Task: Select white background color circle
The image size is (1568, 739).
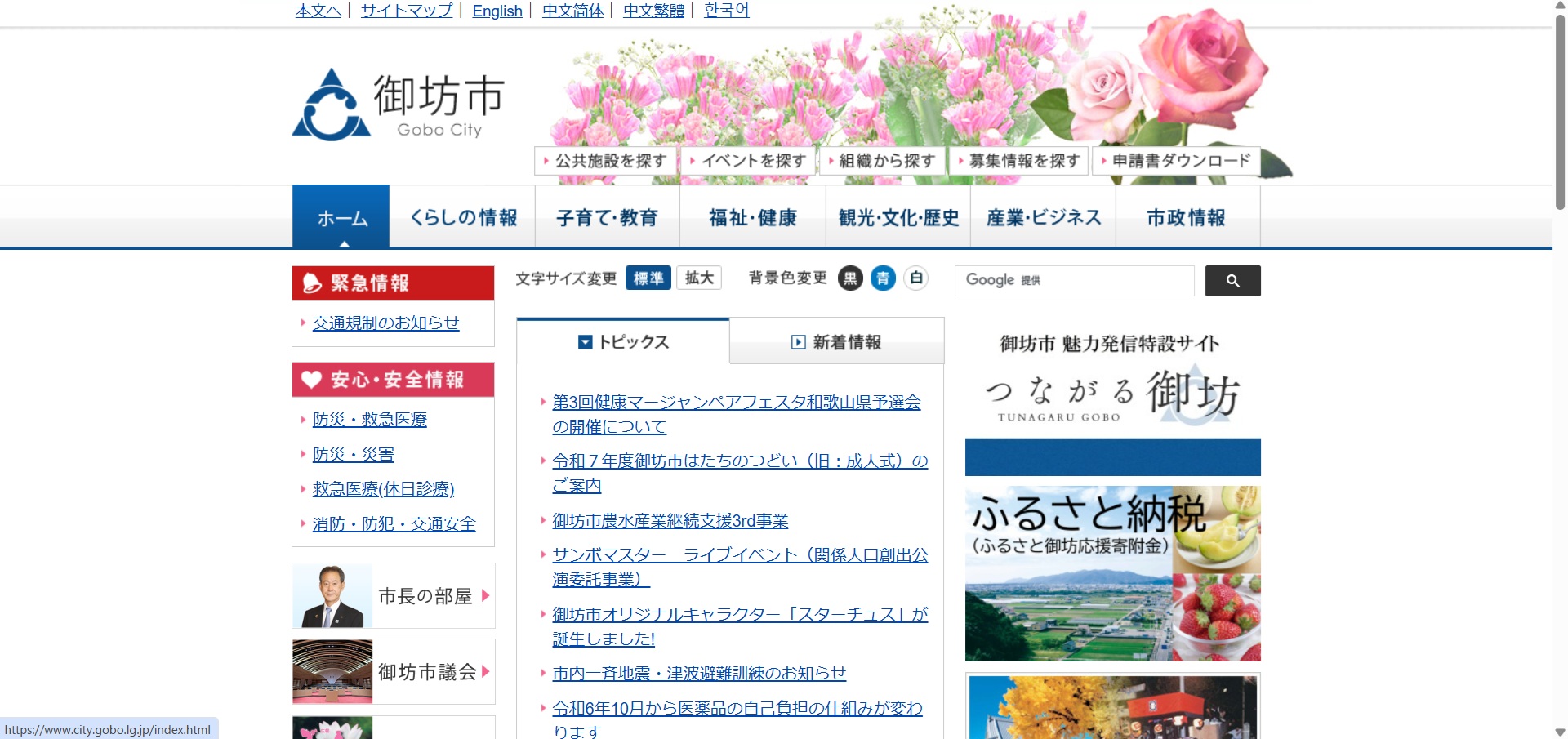Action: (916, 278)
